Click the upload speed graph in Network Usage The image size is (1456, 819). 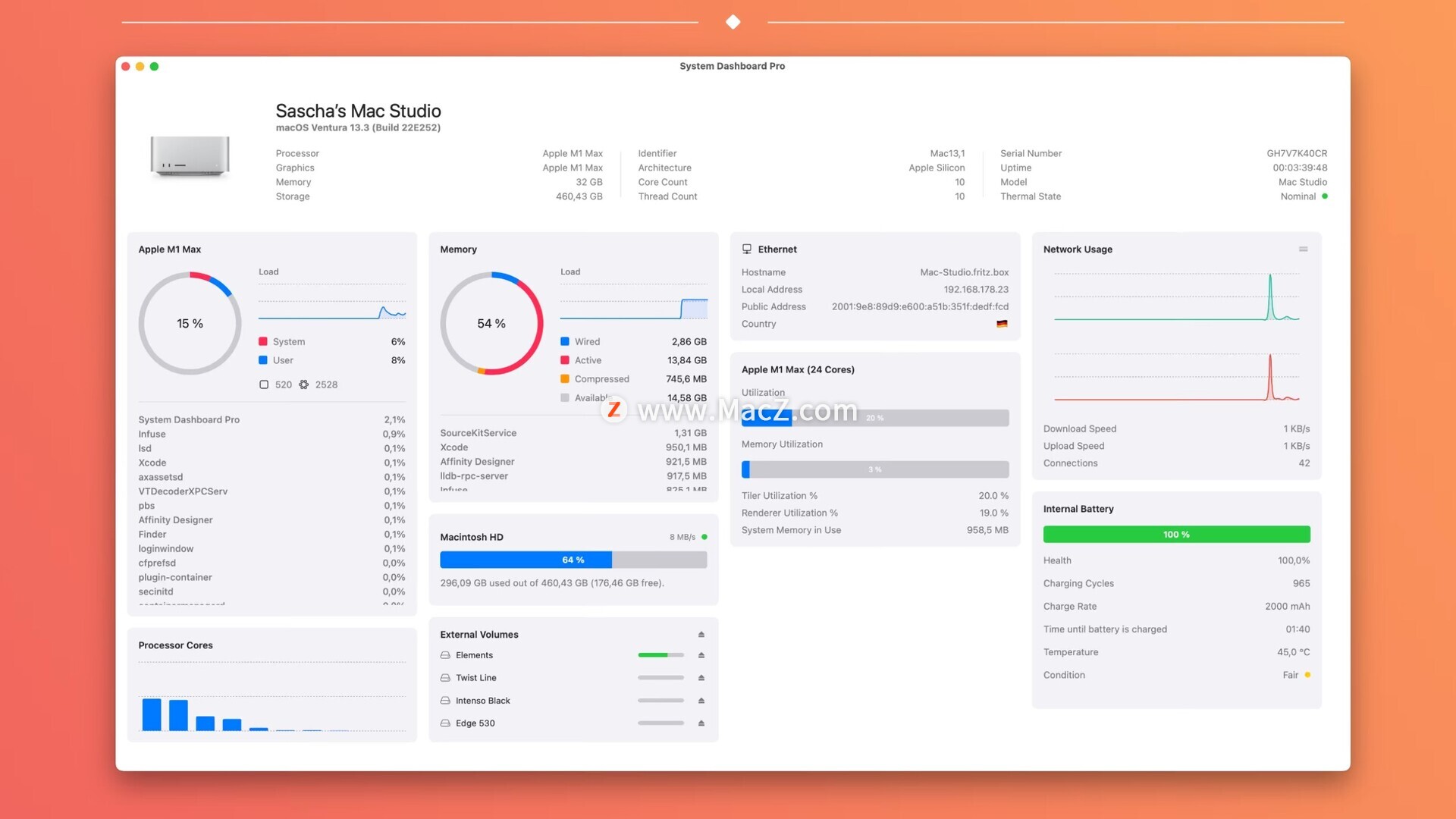pos(1176,378)
